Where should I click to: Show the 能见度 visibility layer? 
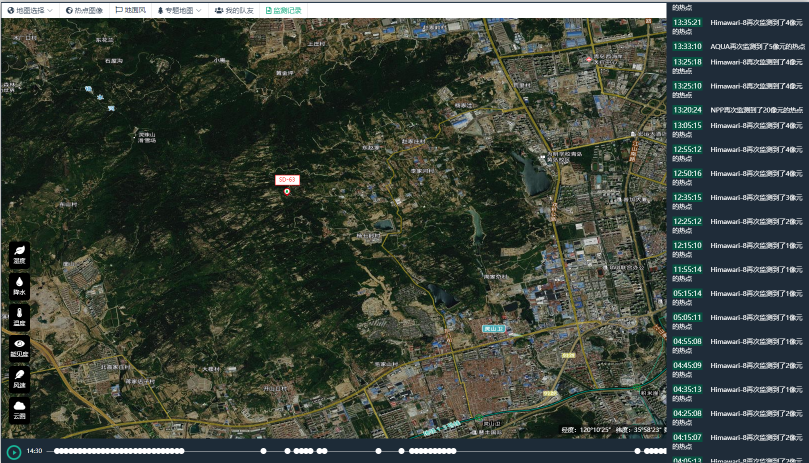click(x=19, y=348)
